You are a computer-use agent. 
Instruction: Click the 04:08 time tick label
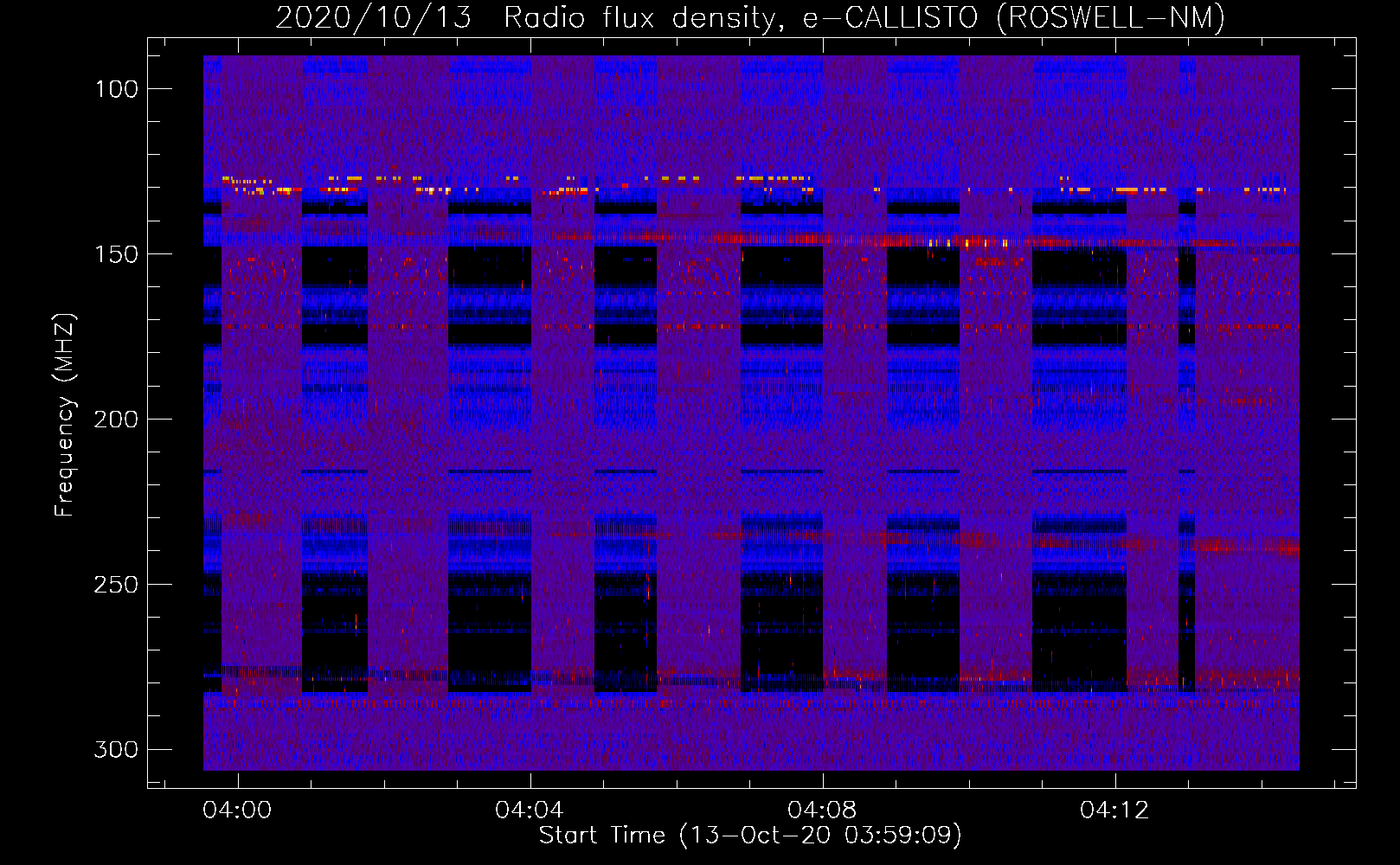pyautogui.click(x=822, y=811)
